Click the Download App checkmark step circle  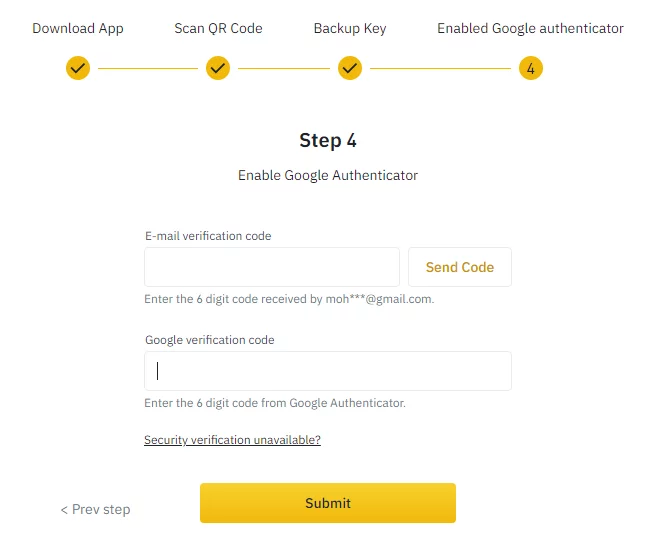pos(78,68)
